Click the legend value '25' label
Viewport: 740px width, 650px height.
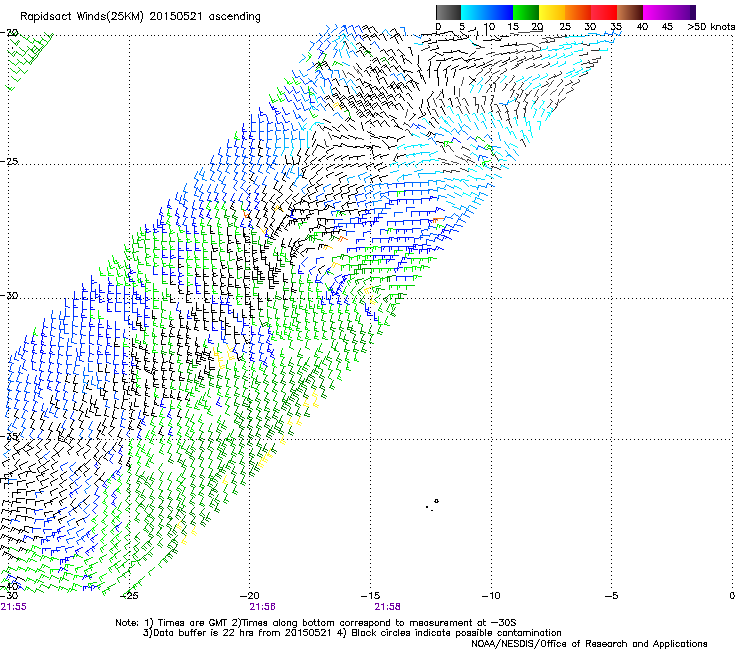(565, 27)
